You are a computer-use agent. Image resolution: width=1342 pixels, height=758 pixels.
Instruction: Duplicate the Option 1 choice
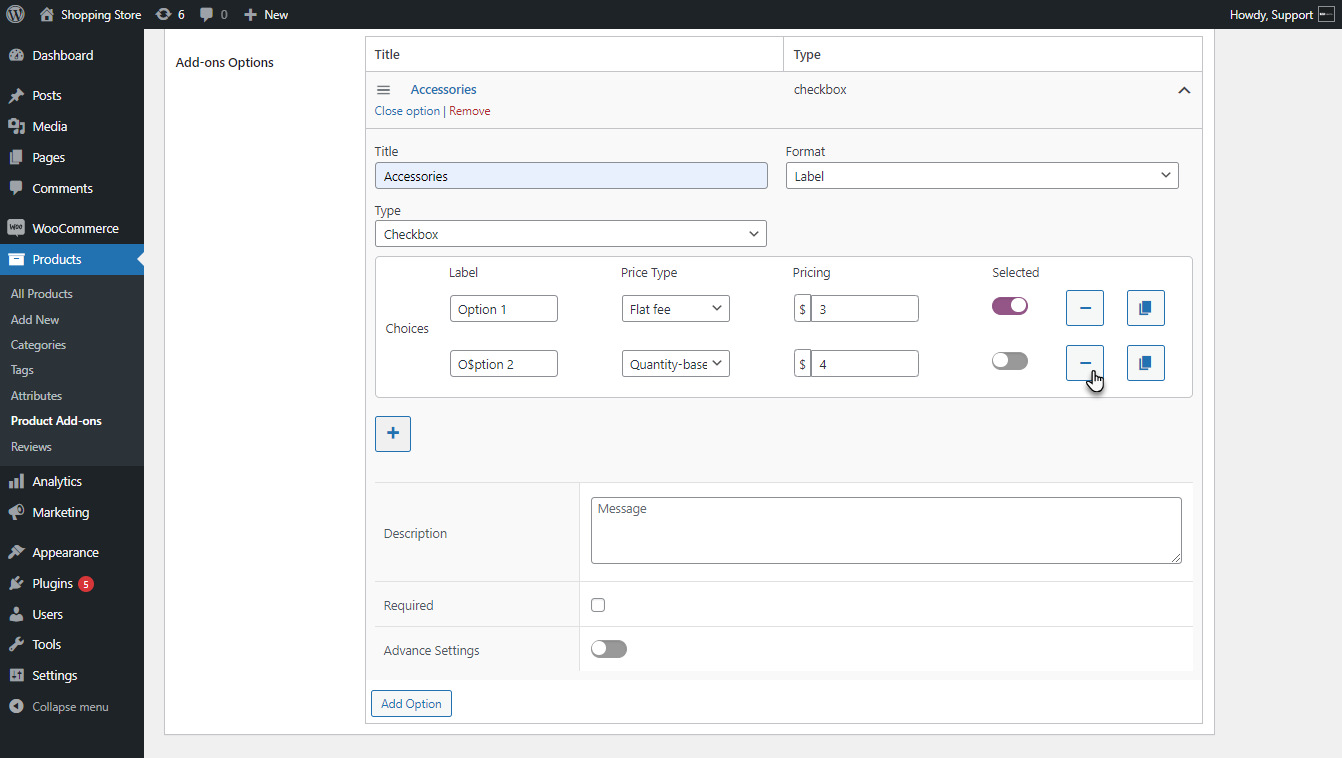1146,308
